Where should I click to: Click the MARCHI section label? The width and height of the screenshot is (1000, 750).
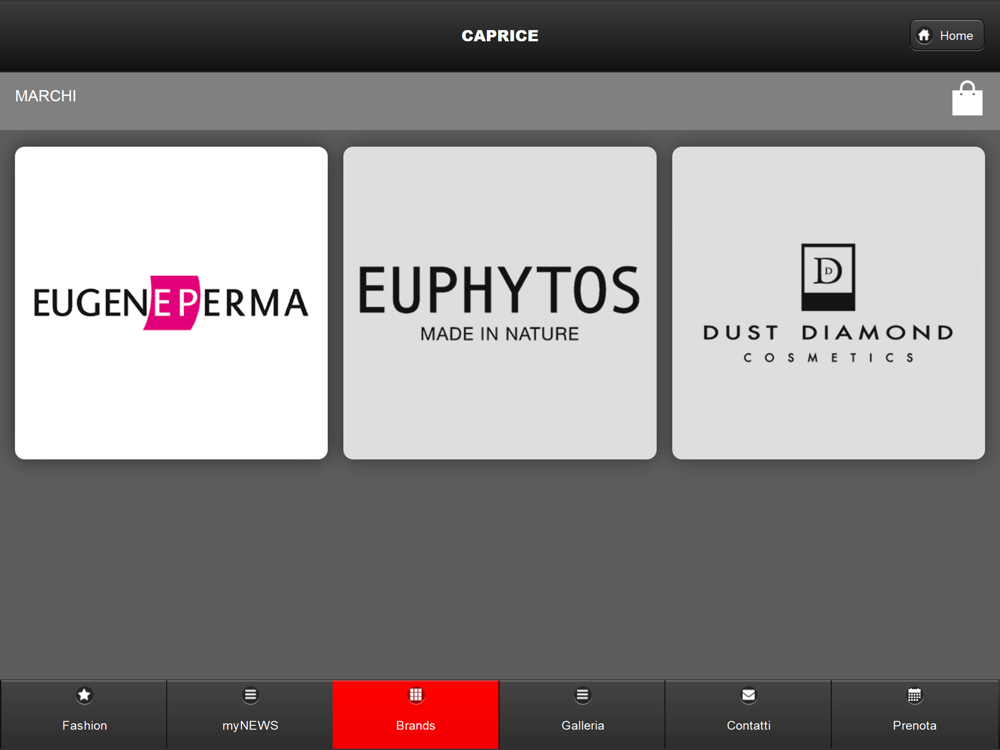click(x=45, y=96)
